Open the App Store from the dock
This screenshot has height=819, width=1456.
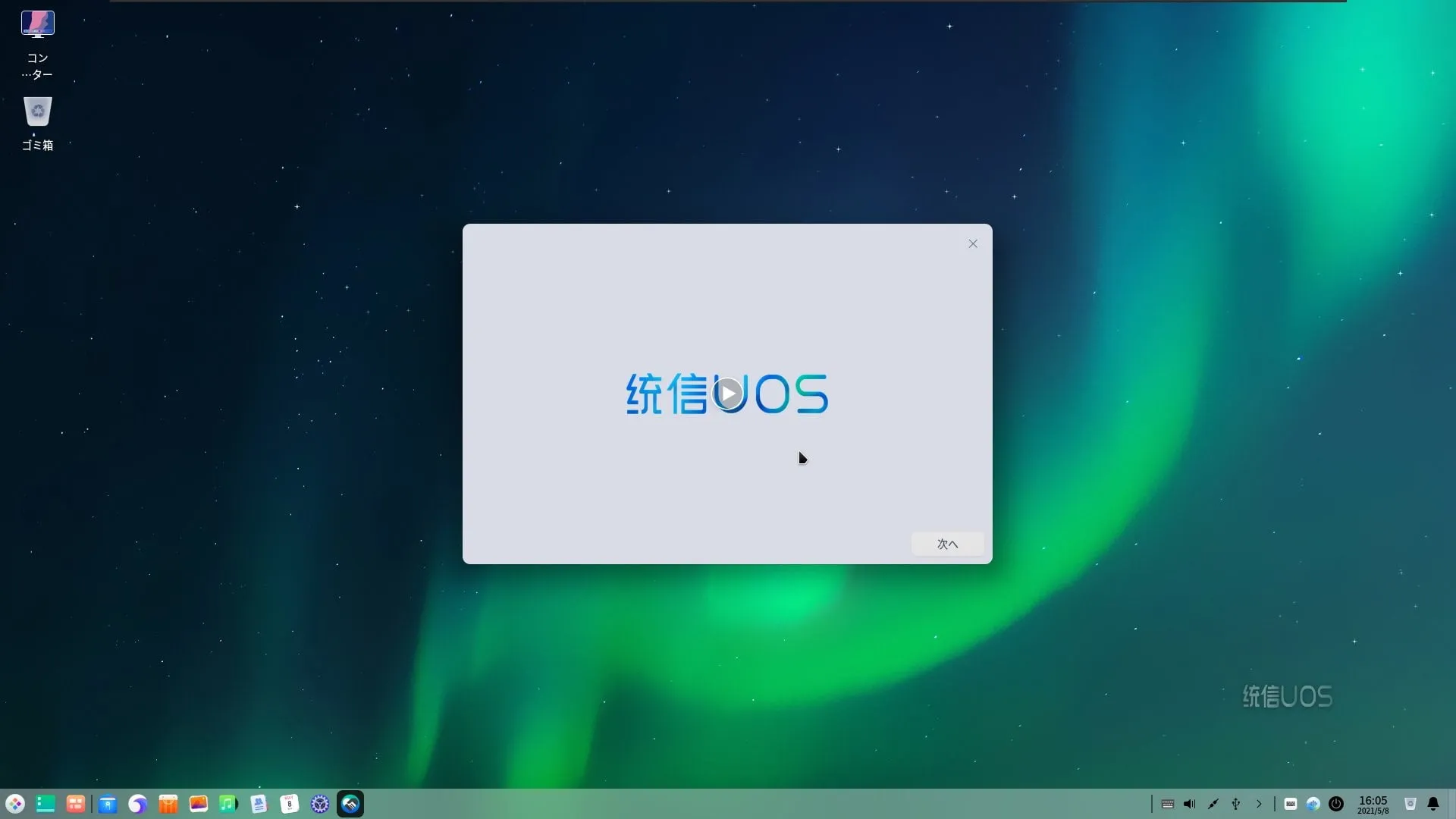click(168, 804)
